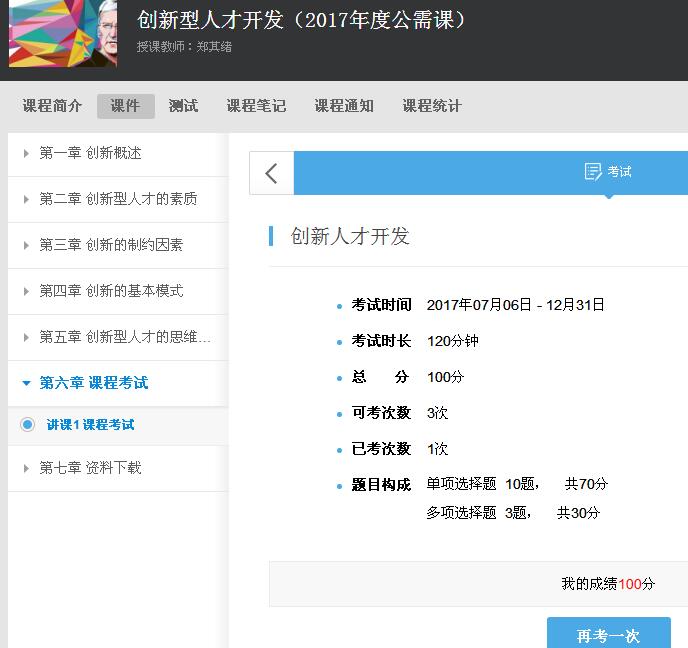Expand the 第二章 创新型人才的素质 chapter arrow
The image size is (688, 648).
pos(26,199)
